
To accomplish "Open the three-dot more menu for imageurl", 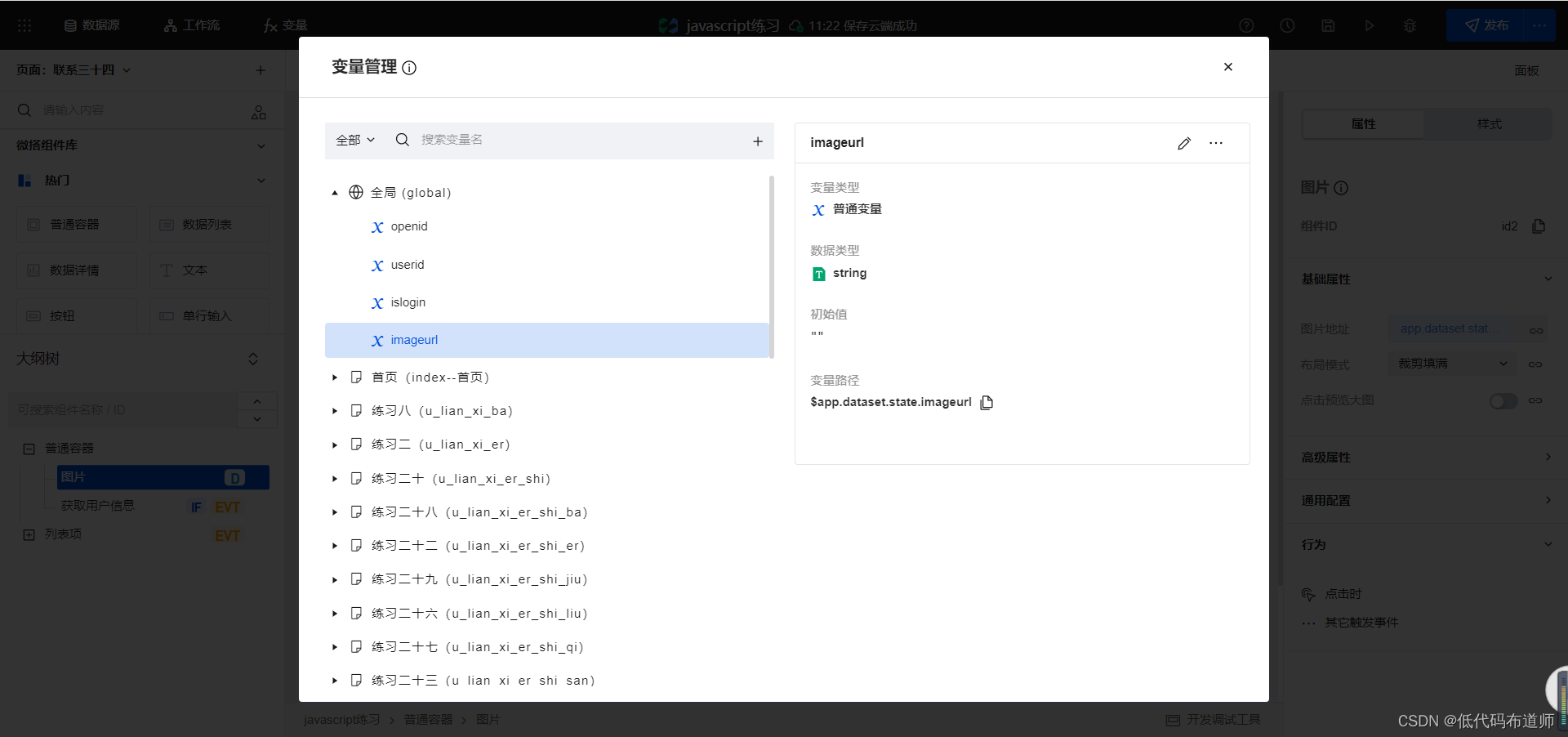I will pyautogui.click(x=1216, y=143).
